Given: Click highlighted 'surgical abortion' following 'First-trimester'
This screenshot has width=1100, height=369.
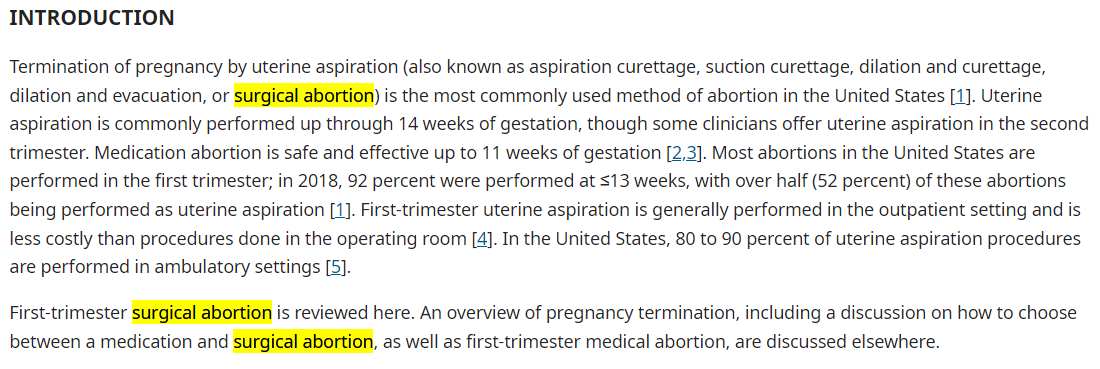Looking at the screenshot, I should click(x=201, y=313).
